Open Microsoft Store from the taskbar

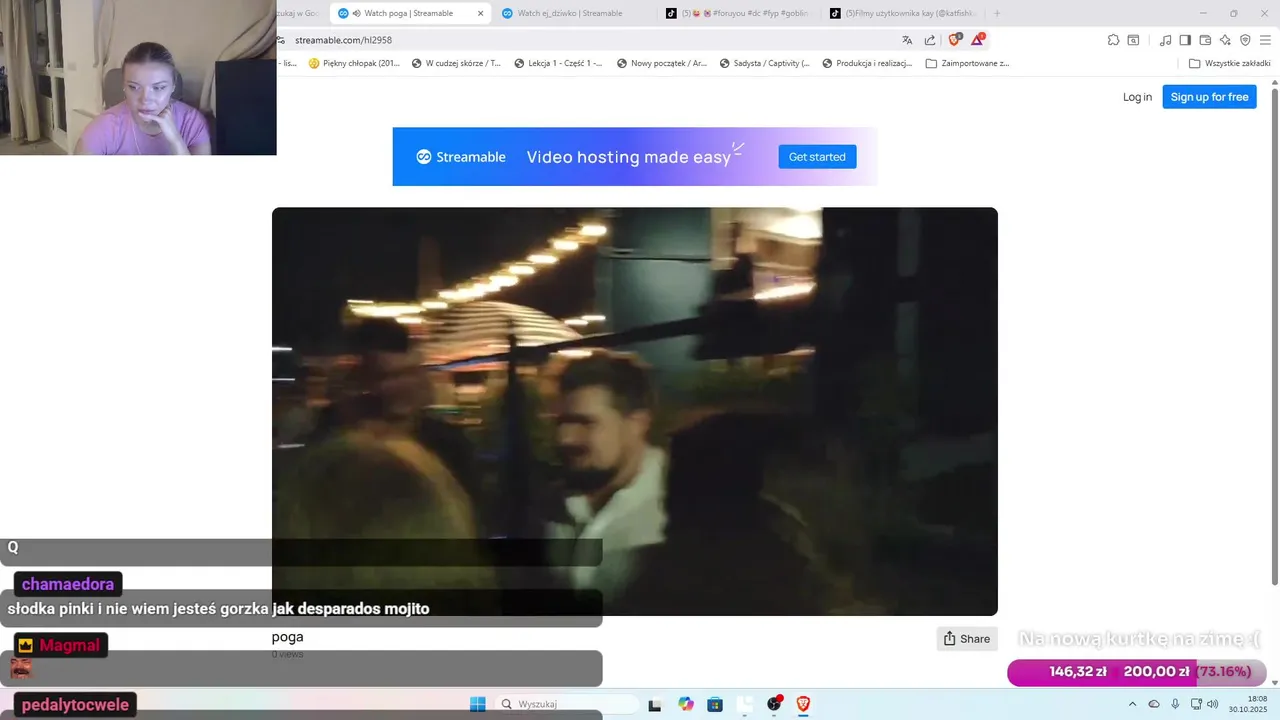pos(715,704)
